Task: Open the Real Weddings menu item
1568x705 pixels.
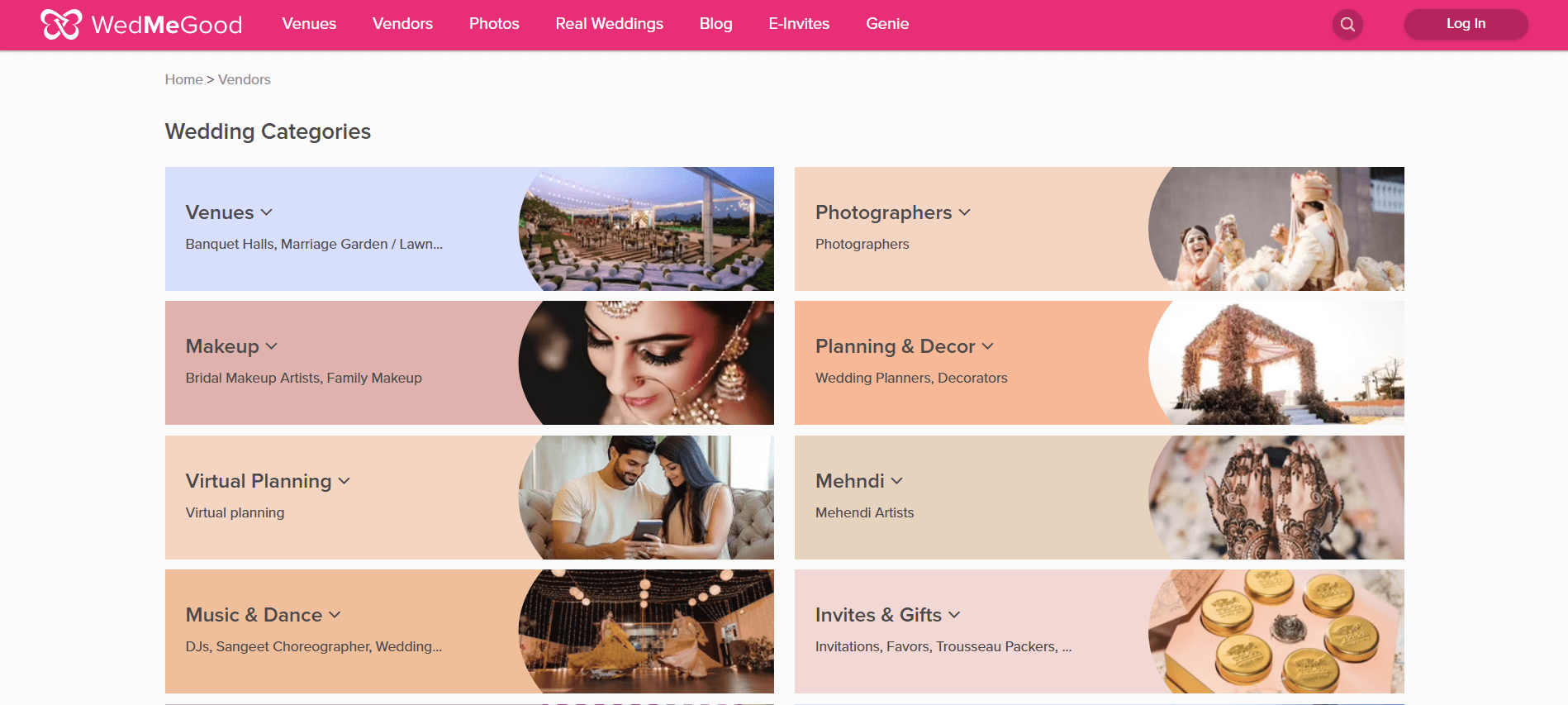Action: click(609, 24)
